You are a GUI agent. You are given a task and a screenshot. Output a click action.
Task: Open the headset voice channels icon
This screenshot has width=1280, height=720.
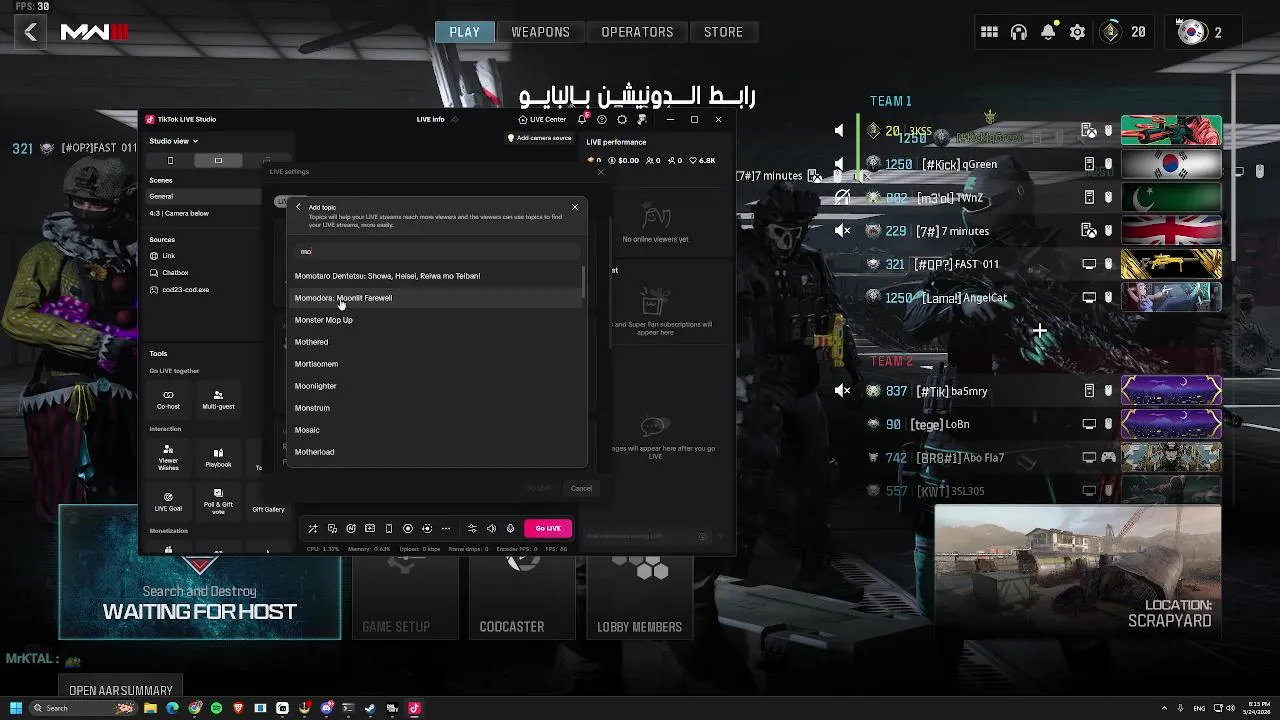(x=1019, y=32)
